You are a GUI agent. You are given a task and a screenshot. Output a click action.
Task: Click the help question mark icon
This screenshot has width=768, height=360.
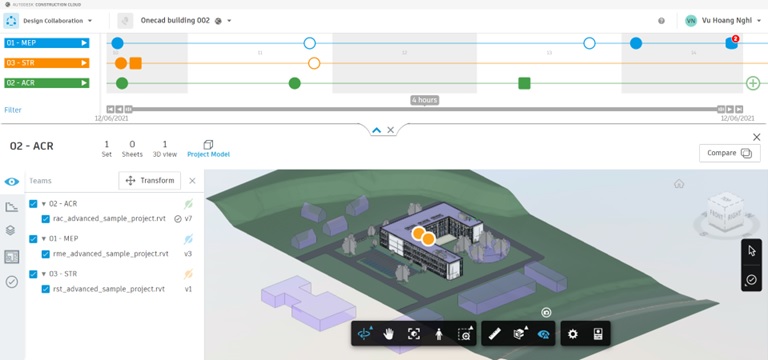coord(661,21)
